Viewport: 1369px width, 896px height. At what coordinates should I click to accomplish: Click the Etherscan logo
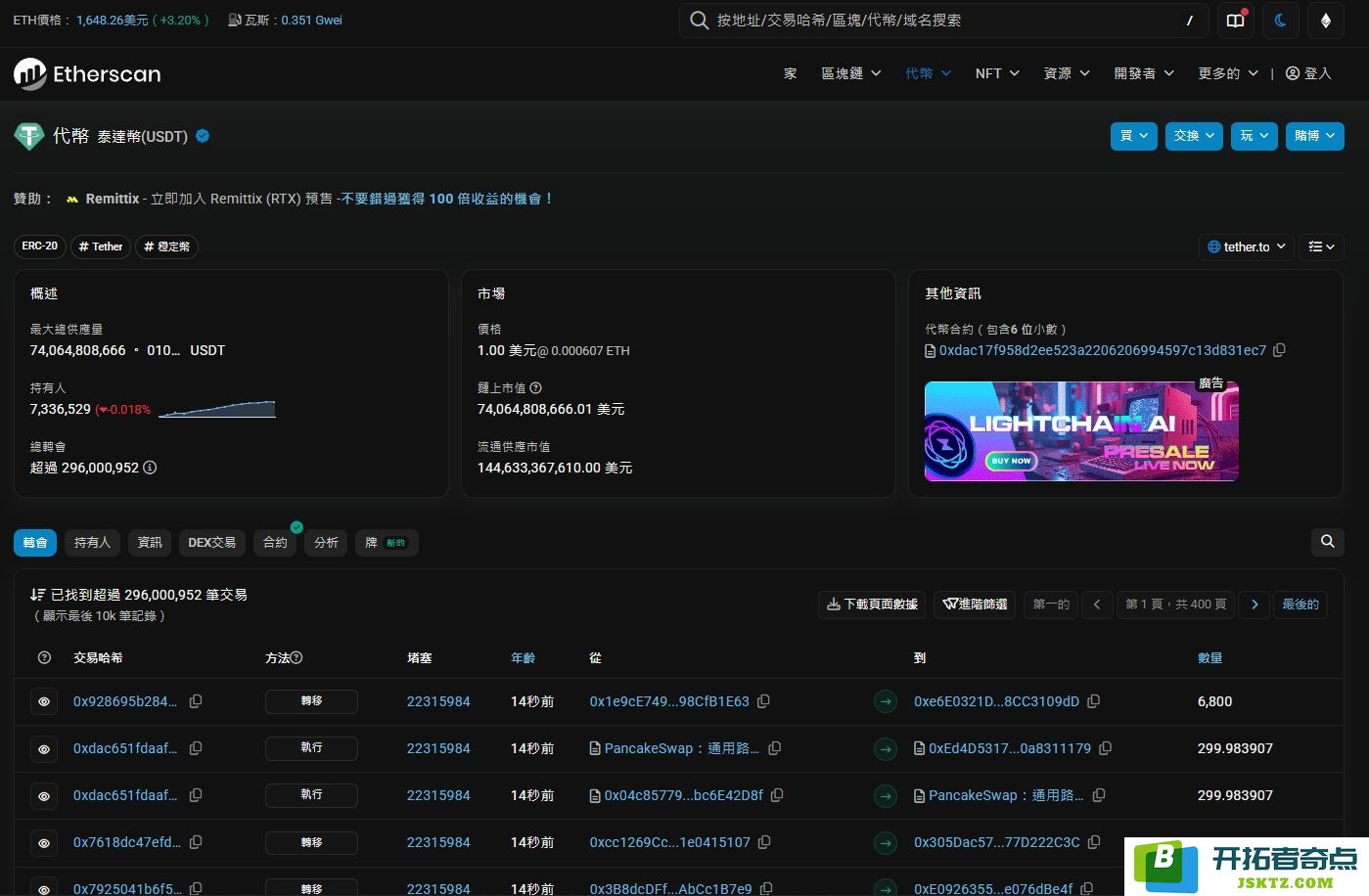87,73
